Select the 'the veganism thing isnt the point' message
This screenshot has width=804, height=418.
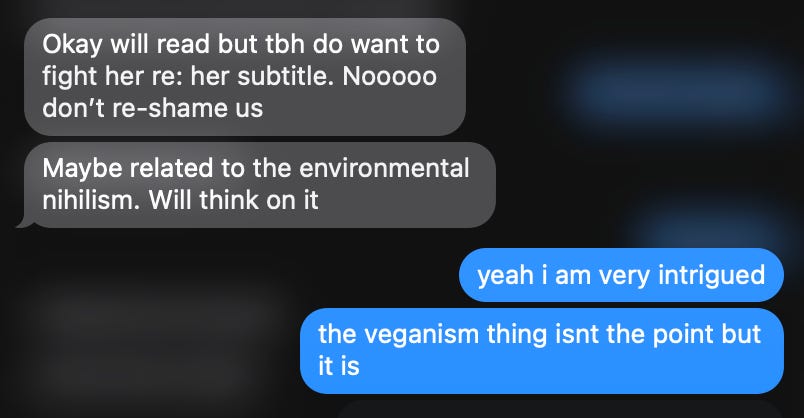pyautogui.click(x=541, y=351)
